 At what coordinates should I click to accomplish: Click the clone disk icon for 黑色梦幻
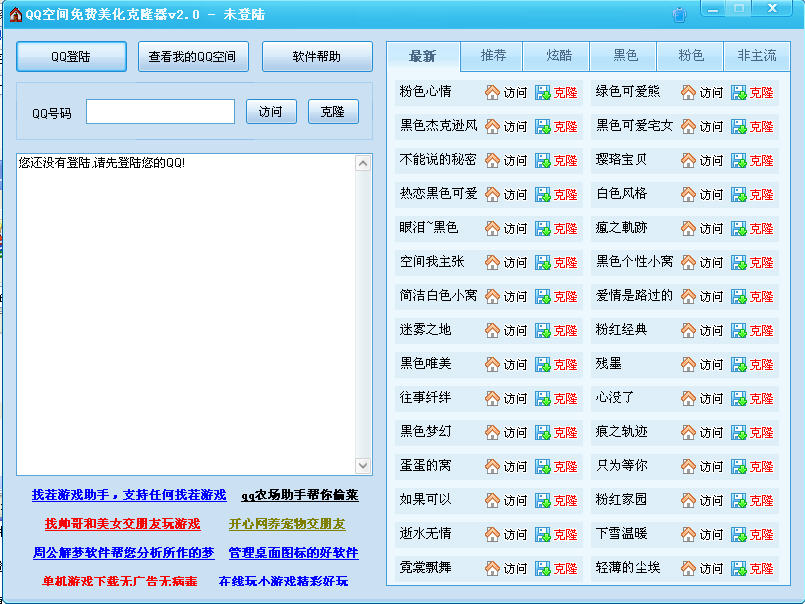click(x=543, y=432)
